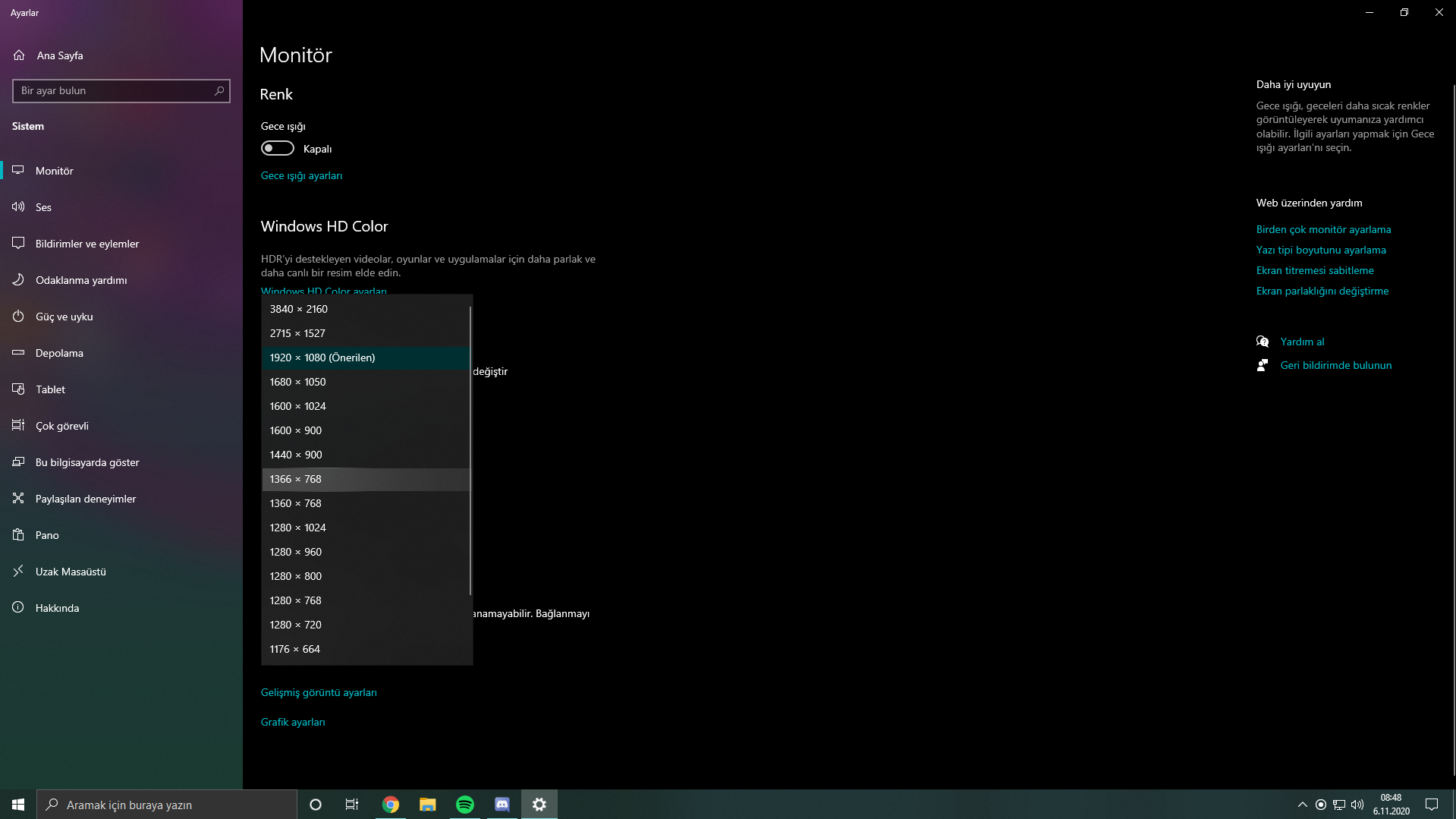Viewport: 1456px width, 819px height.
Task: Open Ekran titremesi sabitleme link
Action: point(1314,270)
